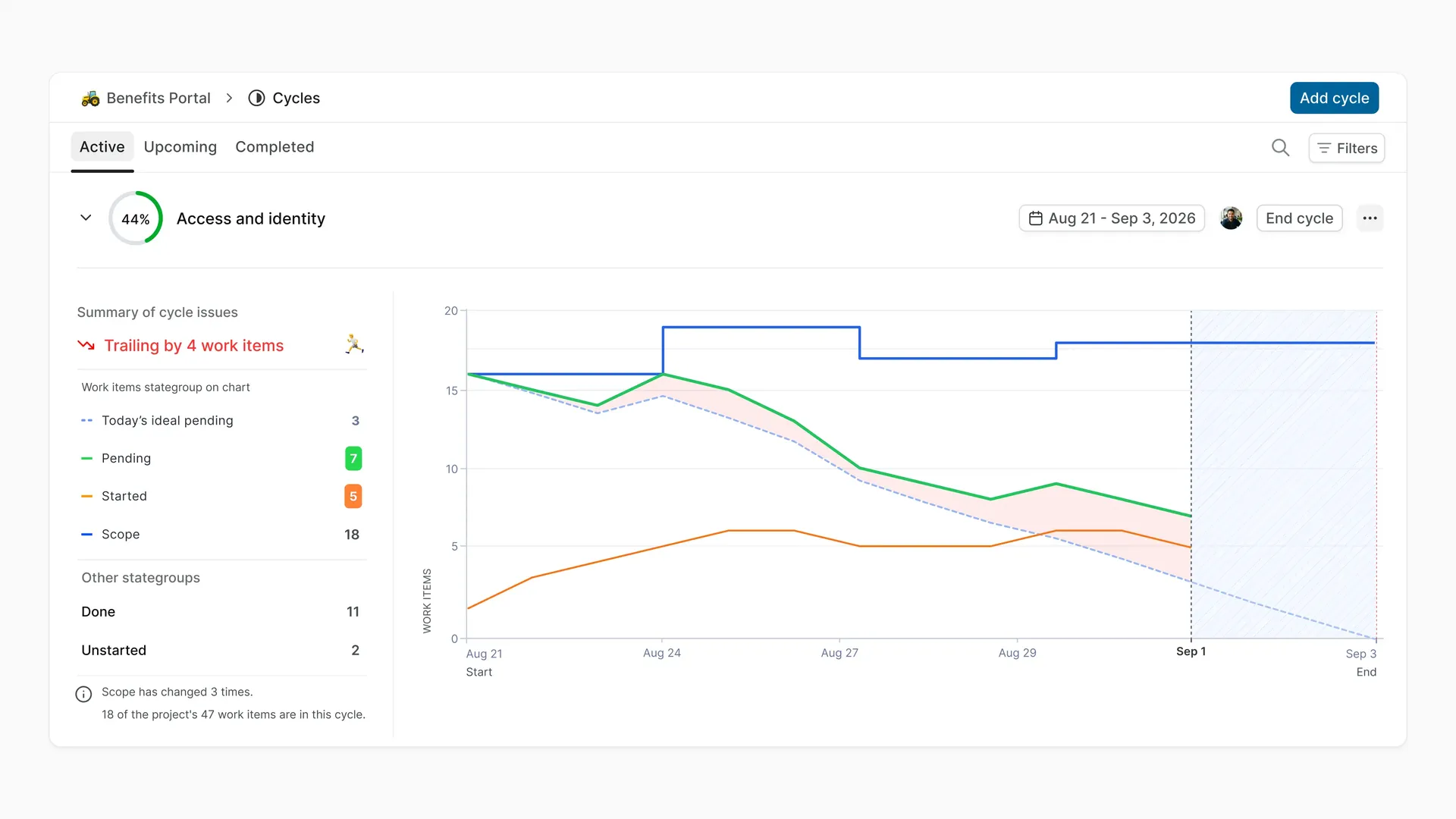The height and width of the screenshot is (819, 1456).
Task: Click the calendar icon in date range
Action: coord(1035,218)
